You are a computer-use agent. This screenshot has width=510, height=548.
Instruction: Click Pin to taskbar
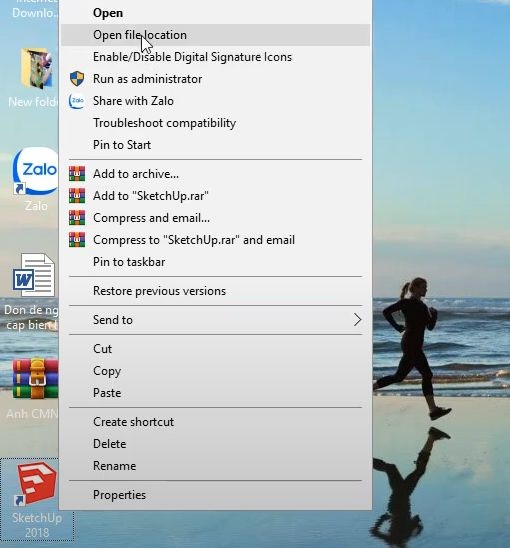[215, 262]
